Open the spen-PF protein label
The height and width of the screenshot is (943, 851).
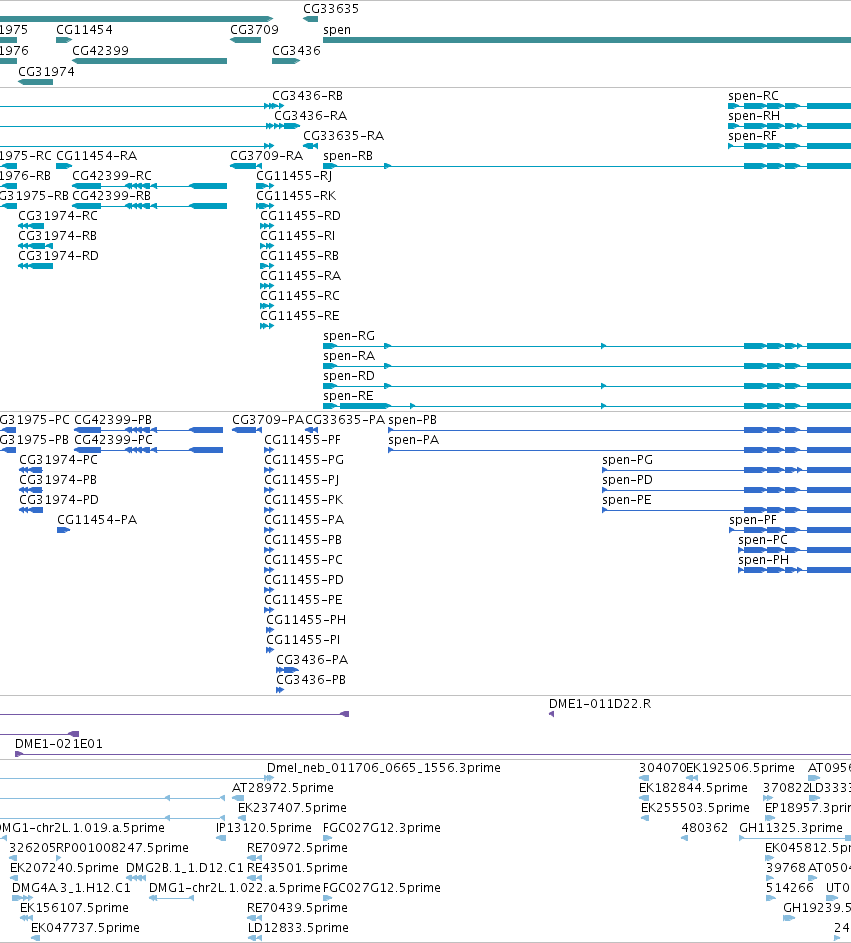[753, 520]
